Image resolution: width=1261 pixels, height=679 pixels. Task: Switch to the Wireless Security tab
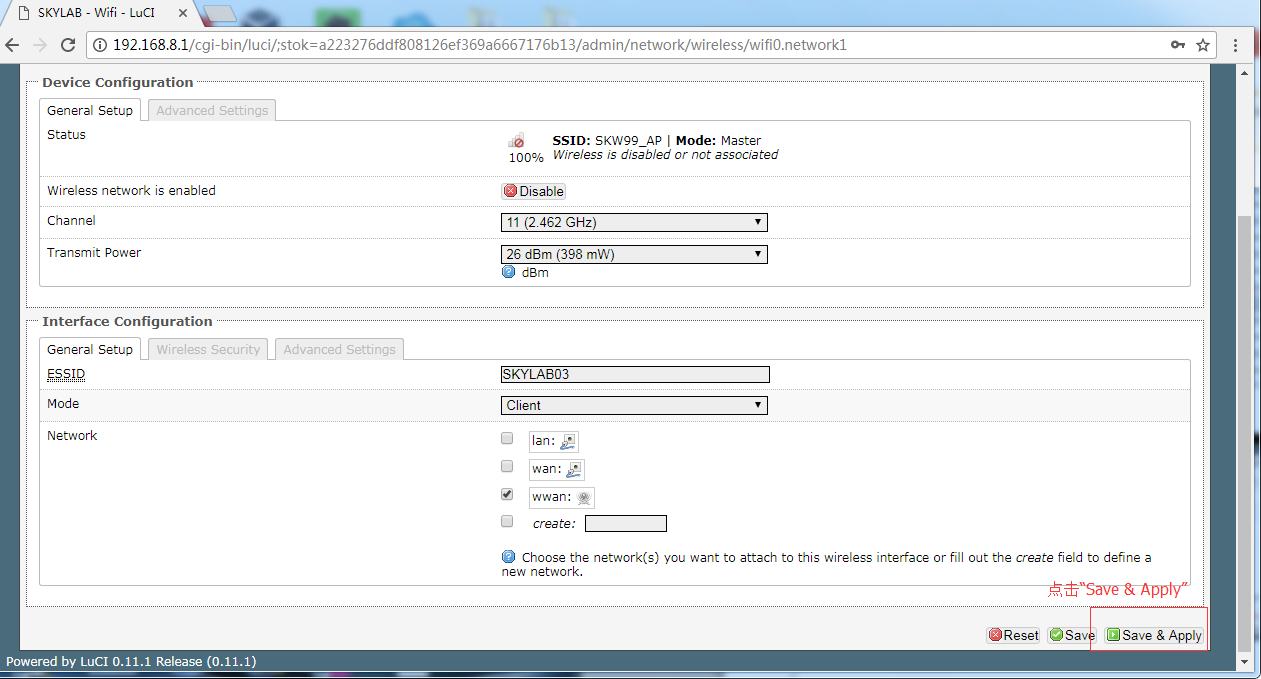coord(207,349)
